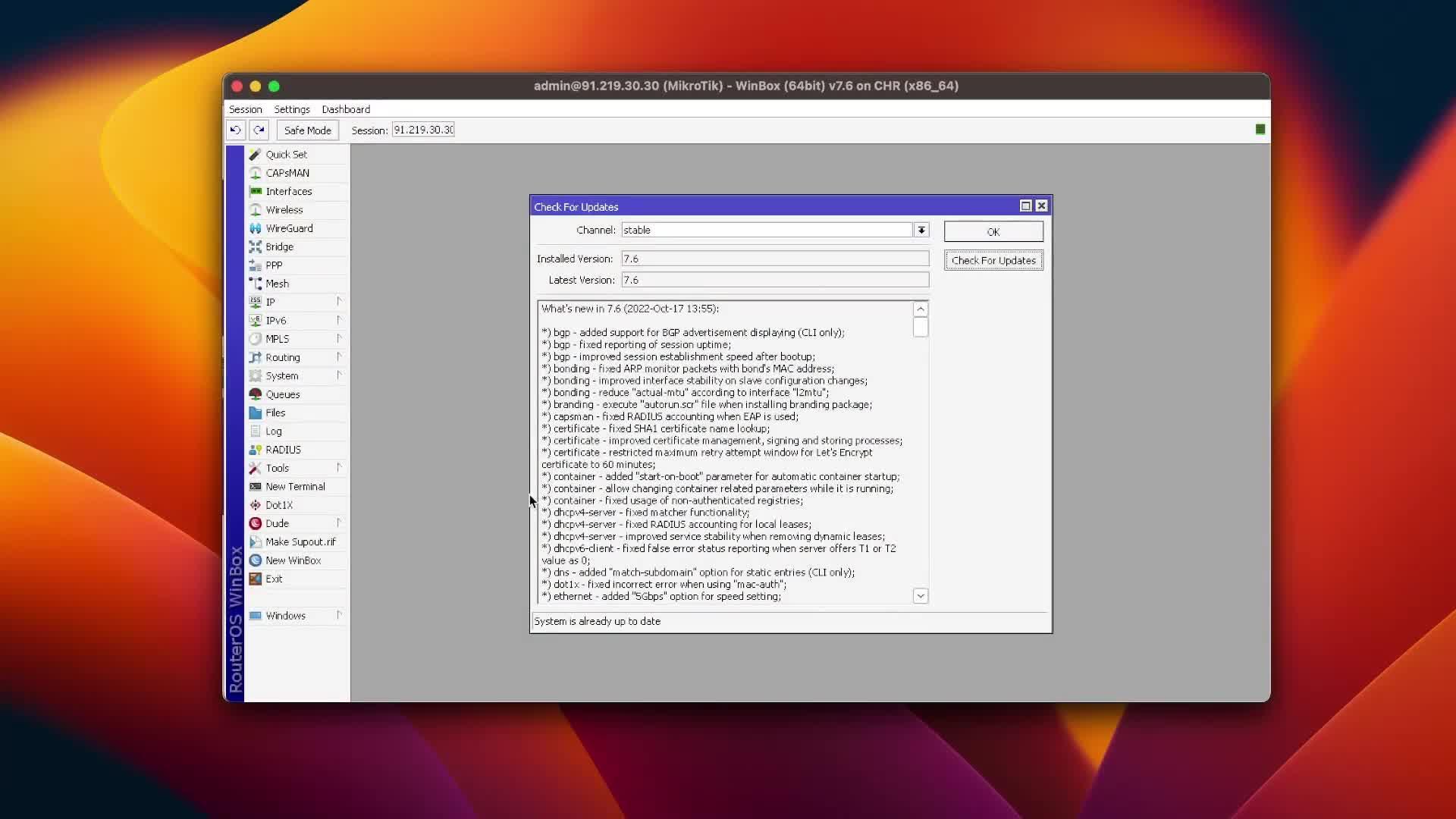The image size is (1456, 819).
Task: Click the Latest Version field
Action: point(775,280)
